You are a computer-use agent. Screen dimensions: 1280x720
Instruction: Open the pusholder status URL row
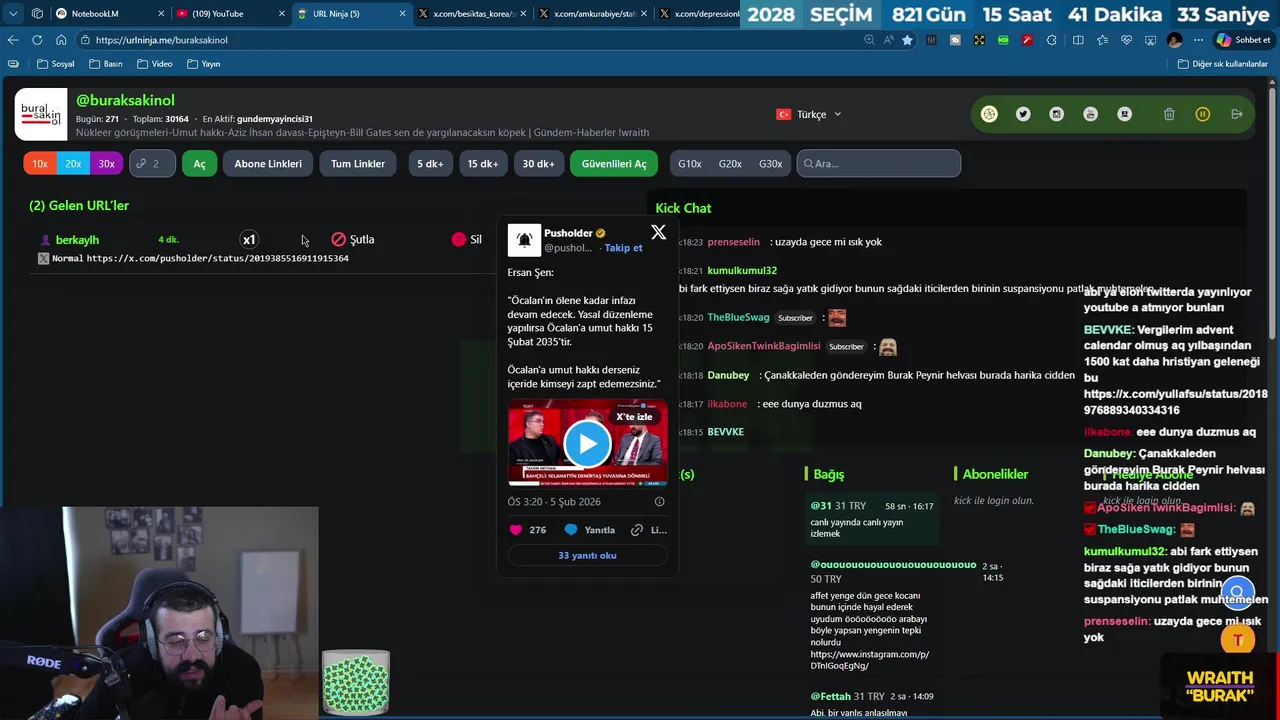217,258
